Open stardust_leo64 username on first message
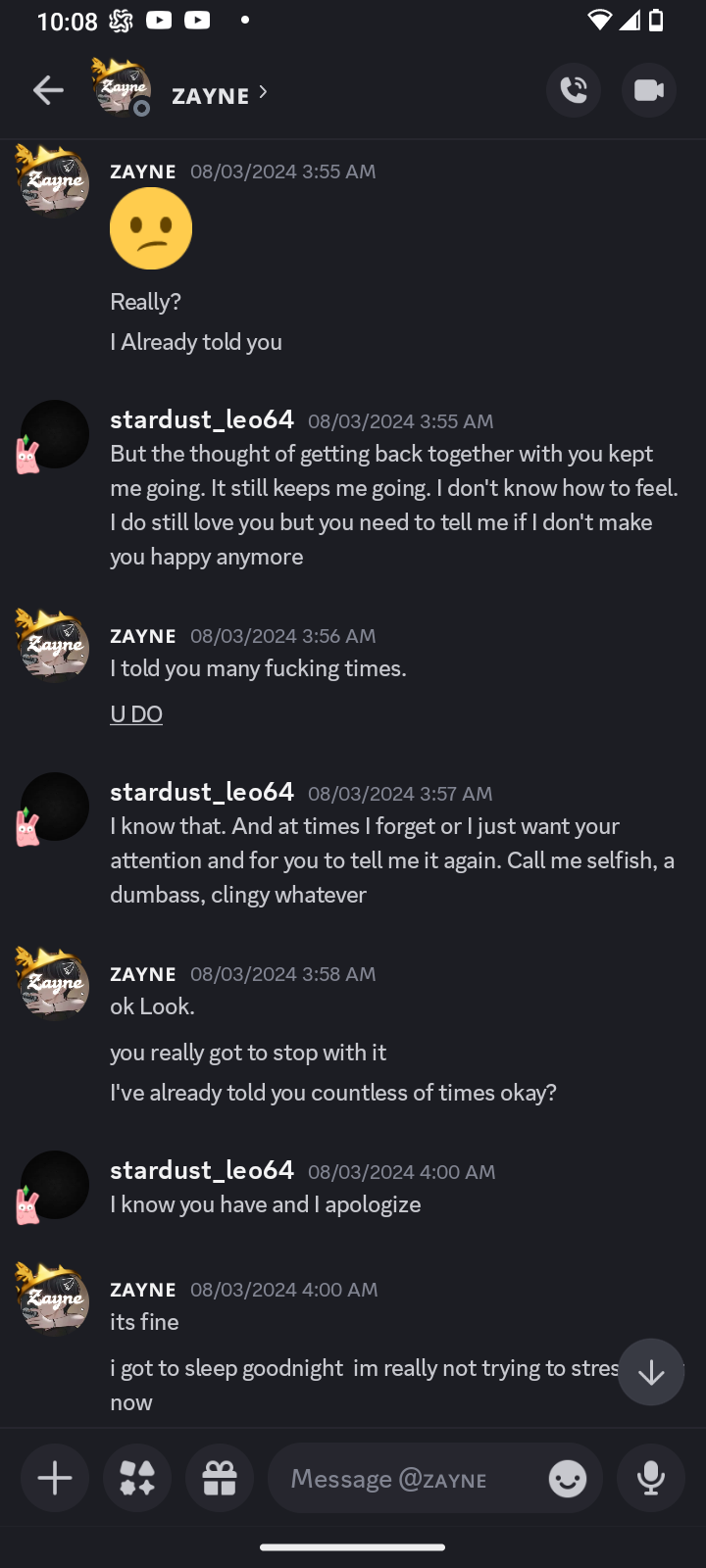 (202, 419)
